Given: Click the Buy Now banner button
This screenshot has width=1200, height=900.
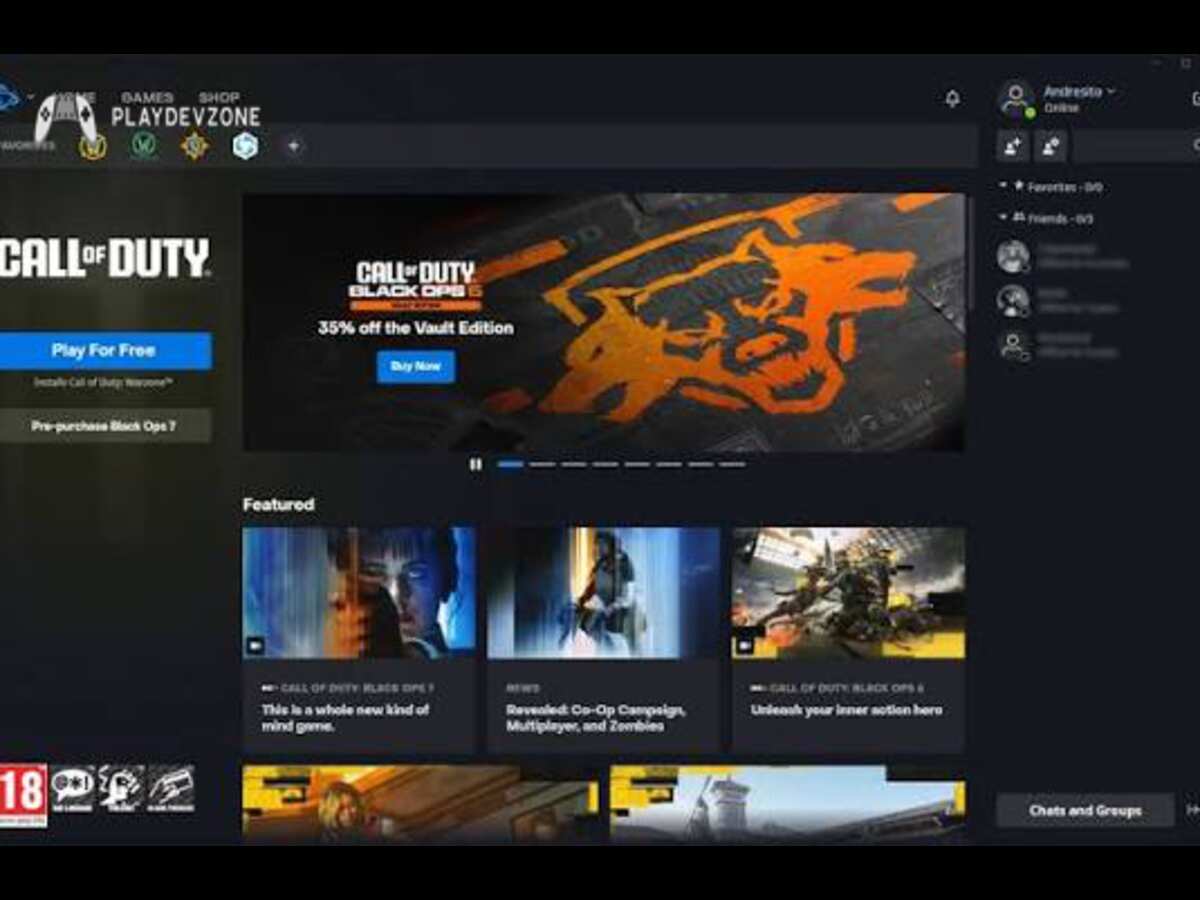Looking at the screenshot, I should click(x=415, y=367).
